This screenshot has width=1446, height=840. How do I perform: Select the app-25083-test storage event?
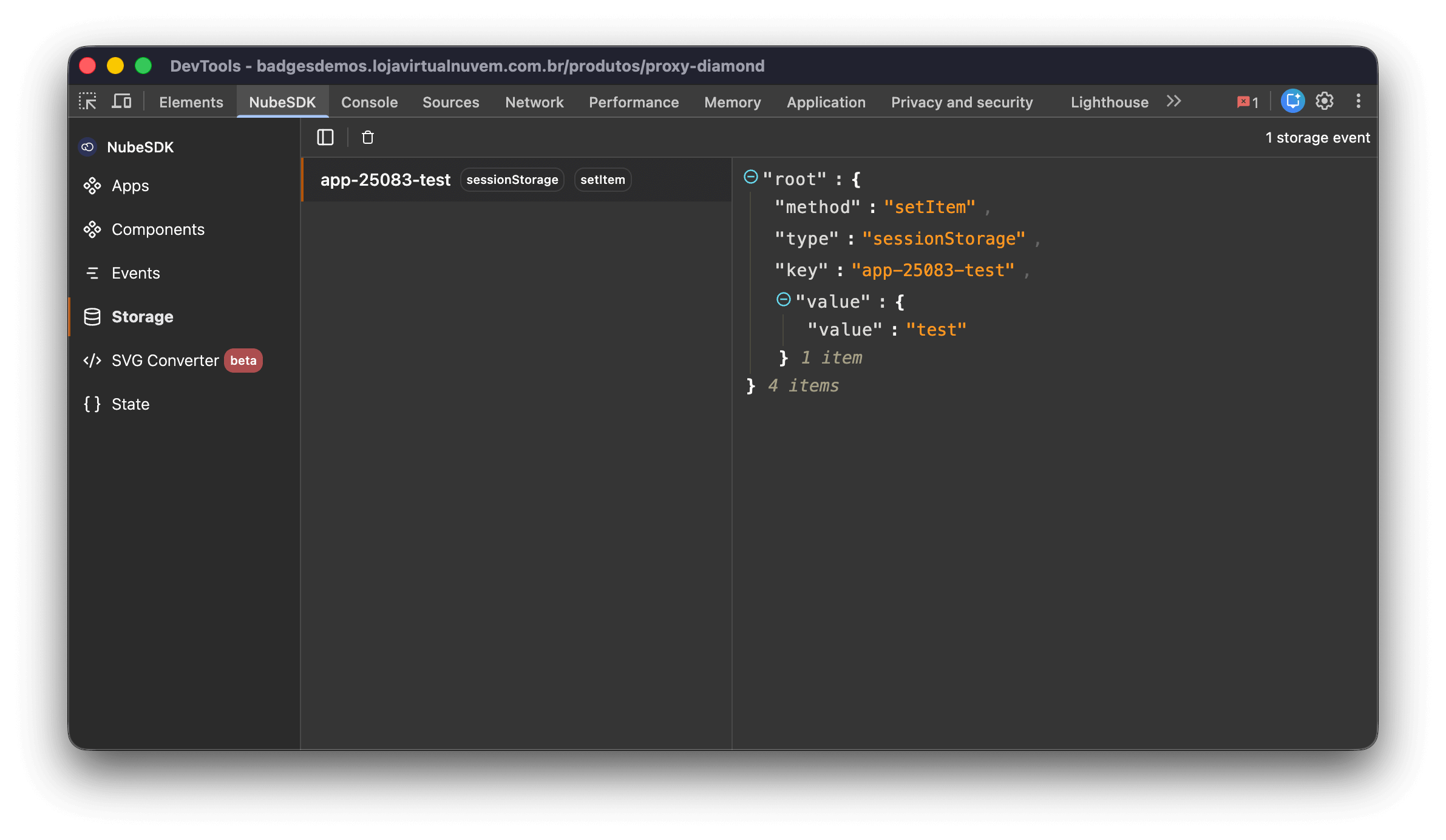point(385,179)
